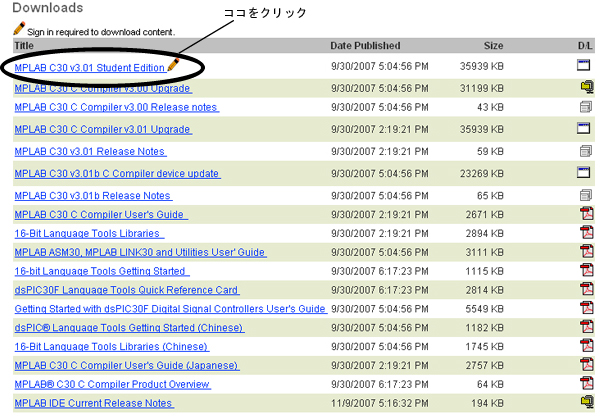Click PDF icon for Getting Started with dsPIC30F guide
Screen dimensions: 604x419
tap(587, 308)
